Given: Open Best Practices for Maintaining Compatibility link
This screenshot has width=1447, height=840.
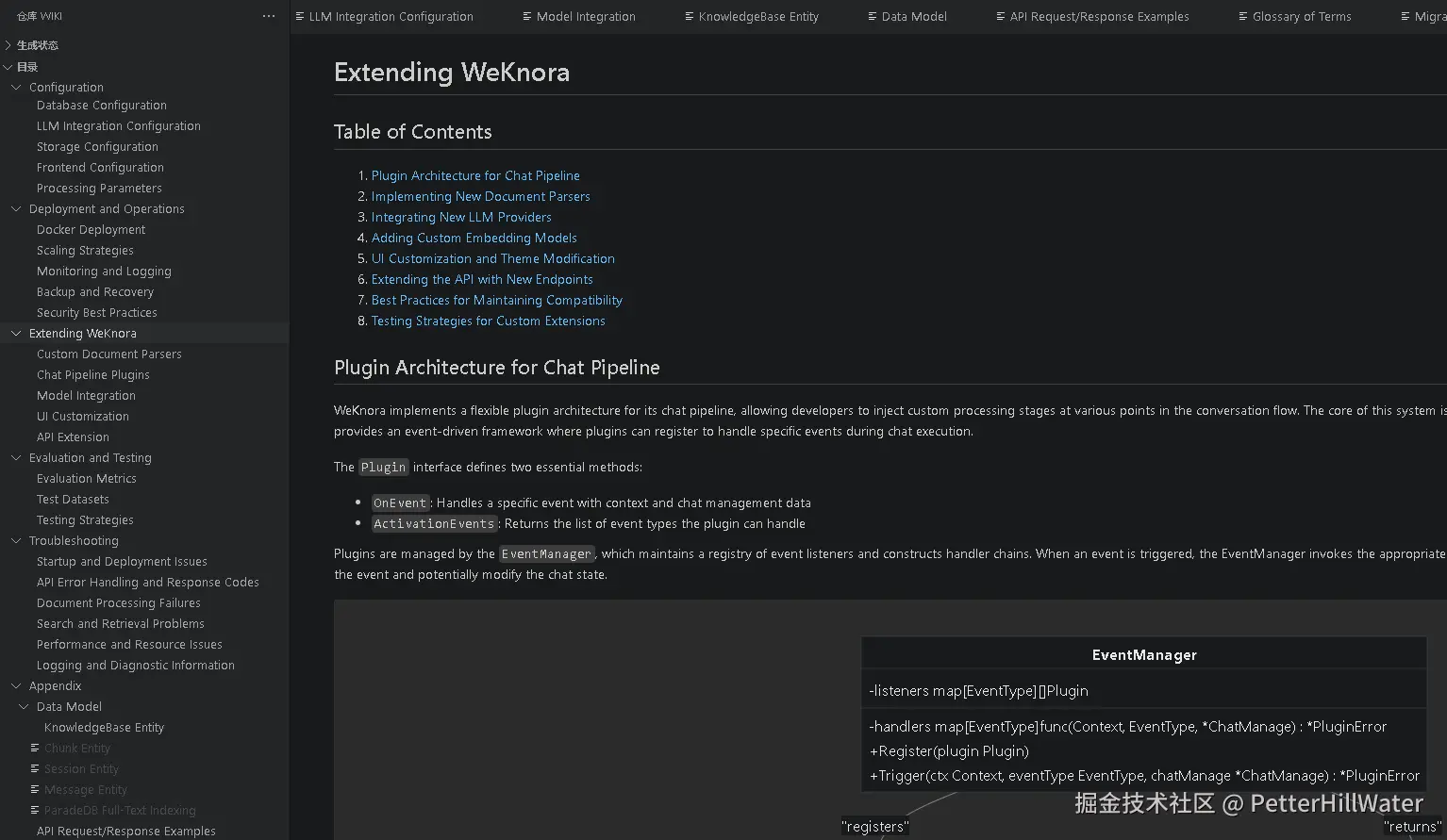Looking at the screenshot, I should (497, 300).
